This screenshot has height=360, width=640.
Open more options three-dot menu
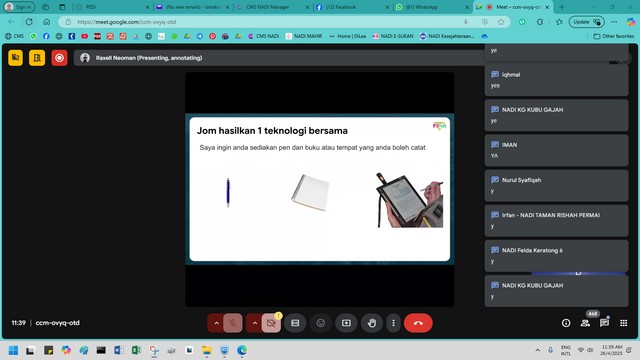coord(393,323)
